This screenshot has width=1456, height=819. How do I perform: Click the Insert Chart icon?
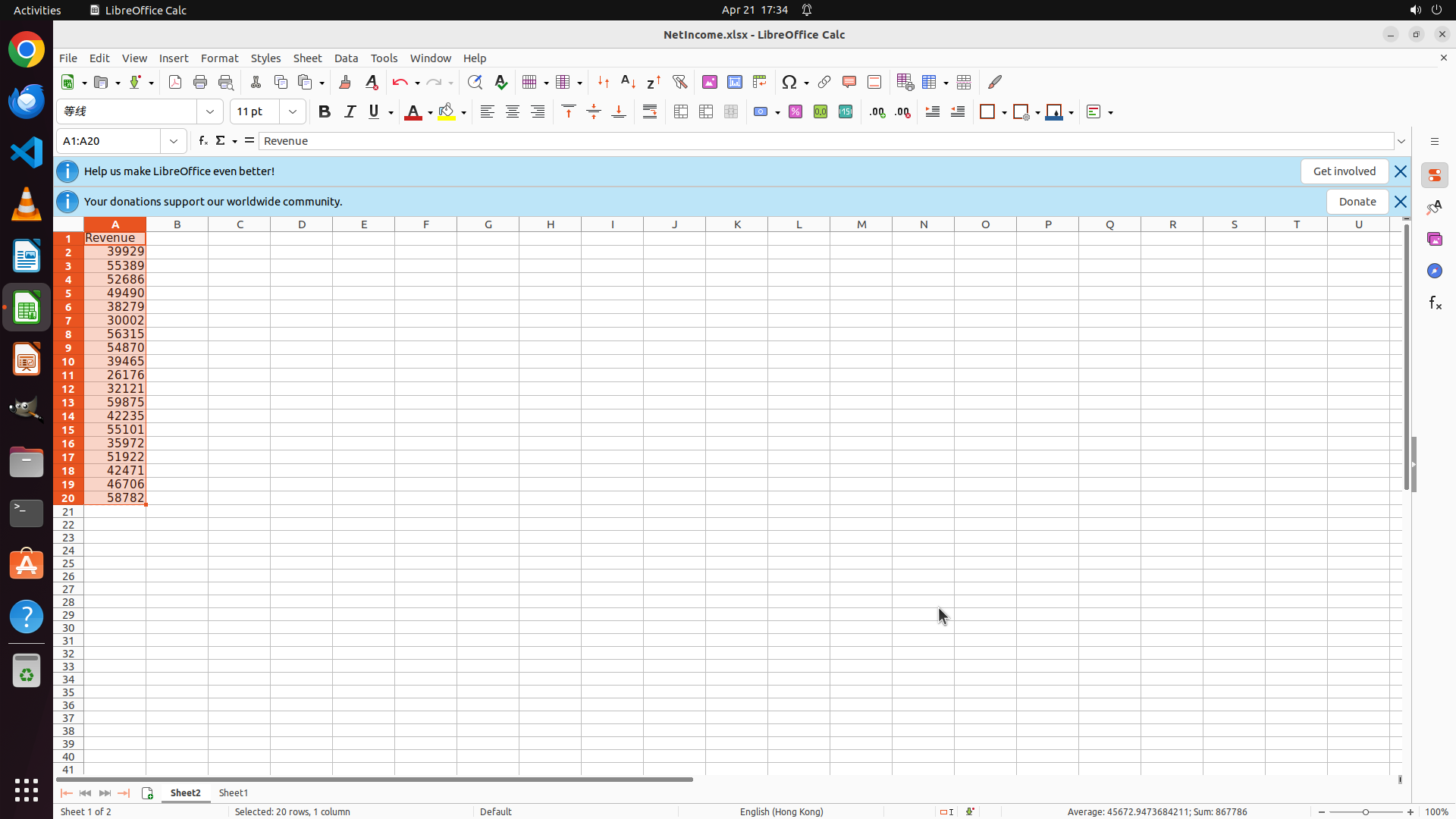(x=734, y=82)
